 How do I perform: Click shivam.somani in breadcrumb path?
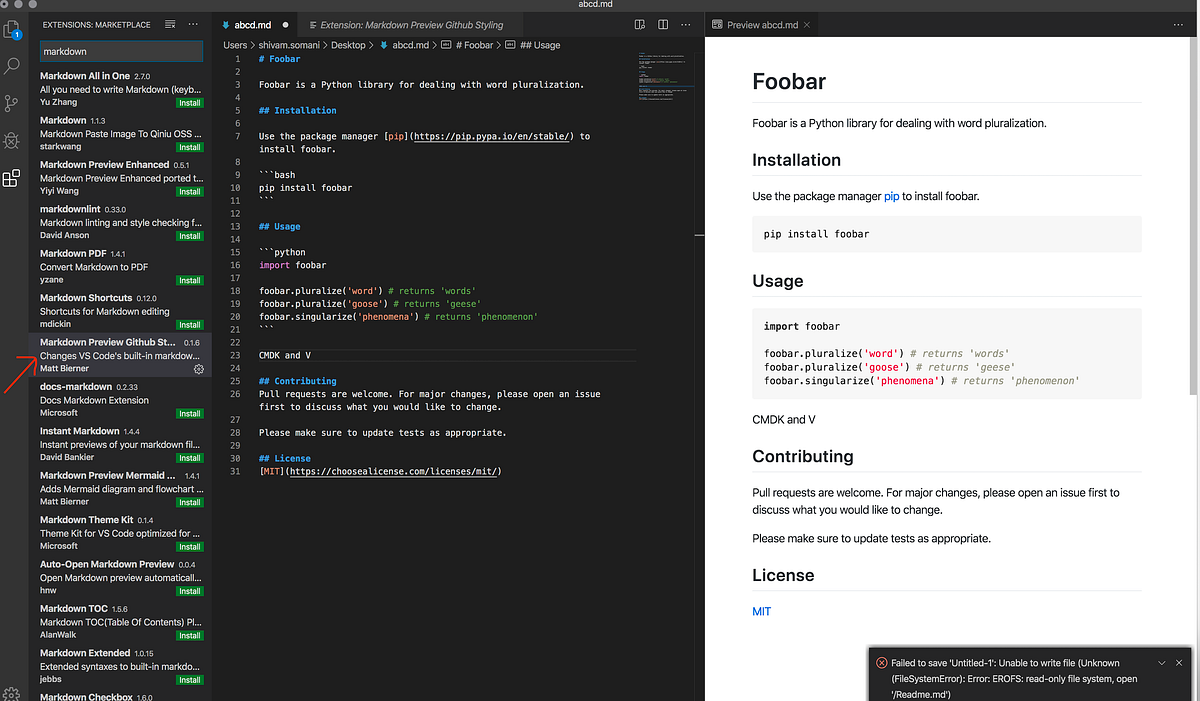pos(290,45)
